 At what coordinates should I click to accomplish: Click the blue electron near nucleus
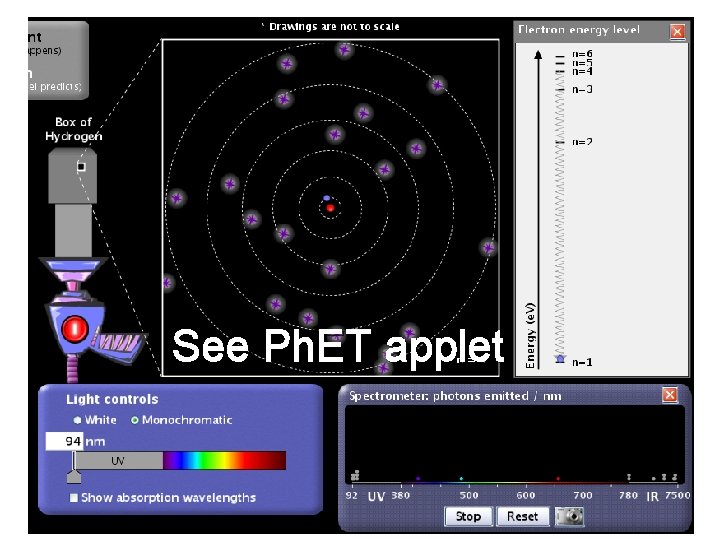coord(326,198)
